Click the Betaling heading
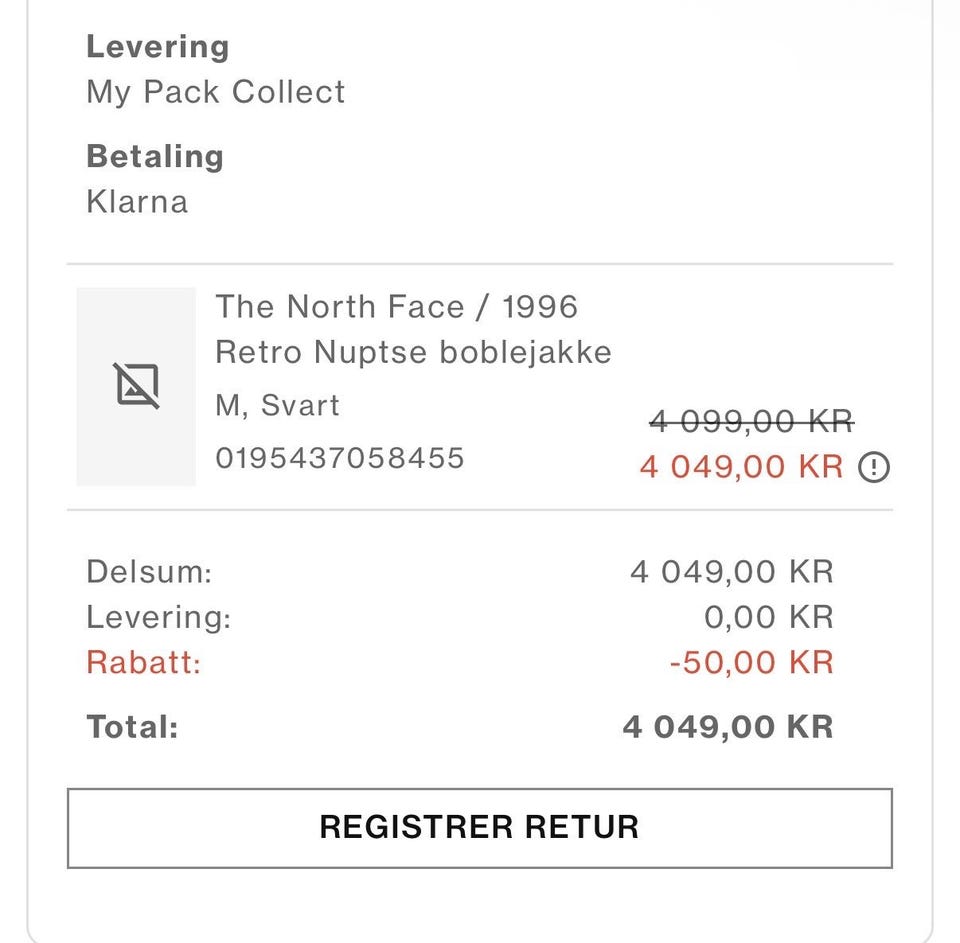Screen dimensions: 960x943 click(x=154, y=156)
